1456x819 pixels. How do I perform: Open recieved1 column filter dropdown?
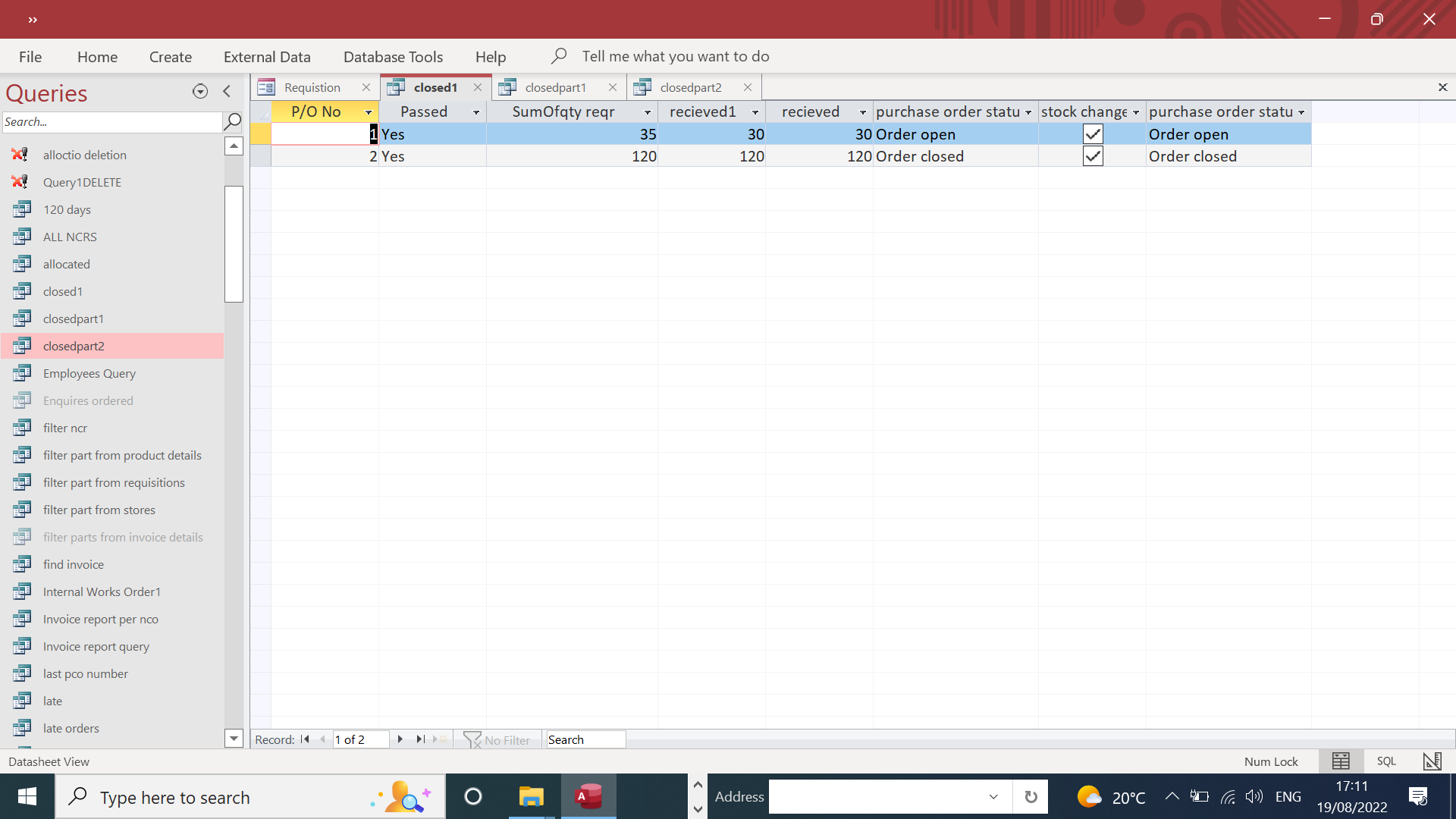point(755,112)
